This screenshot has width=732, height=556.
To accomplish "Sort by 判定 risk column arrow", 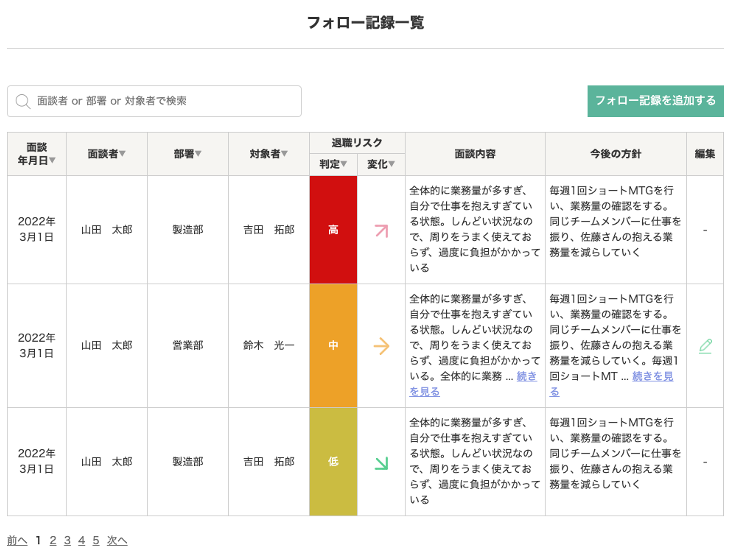I will pyautogui.click(x=344, y=164).
